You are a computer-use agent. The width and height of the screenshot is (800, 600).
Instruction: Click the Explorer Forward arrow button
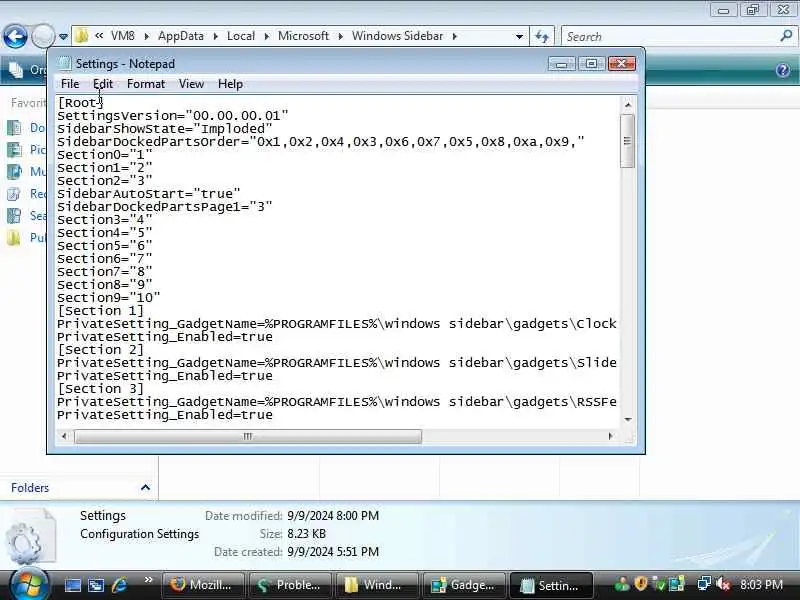(43, 36)
